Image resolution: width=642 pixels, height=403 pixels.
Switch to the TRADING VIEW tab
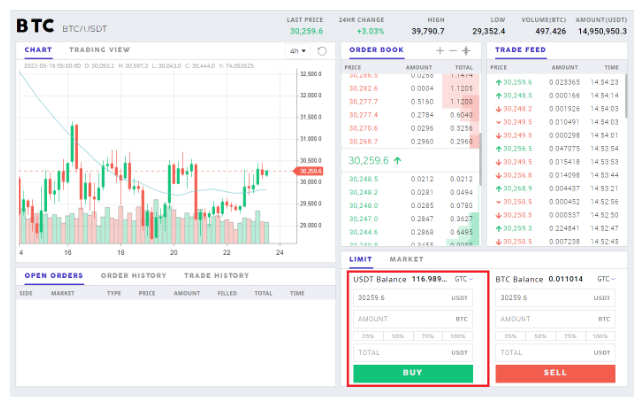click(99, 50)
